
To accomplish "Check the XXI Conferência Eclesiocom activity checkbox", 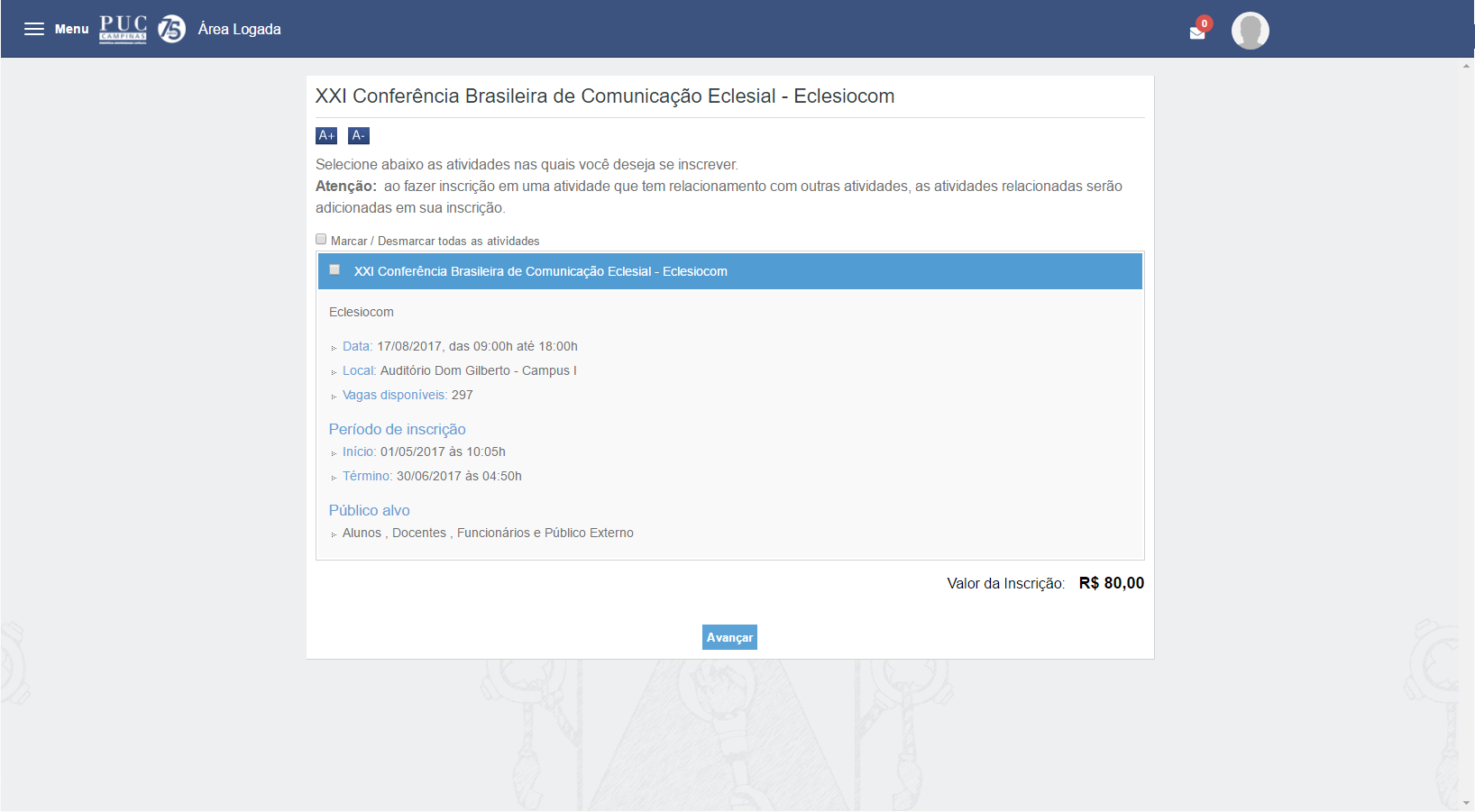I will [x=334, y=269].
